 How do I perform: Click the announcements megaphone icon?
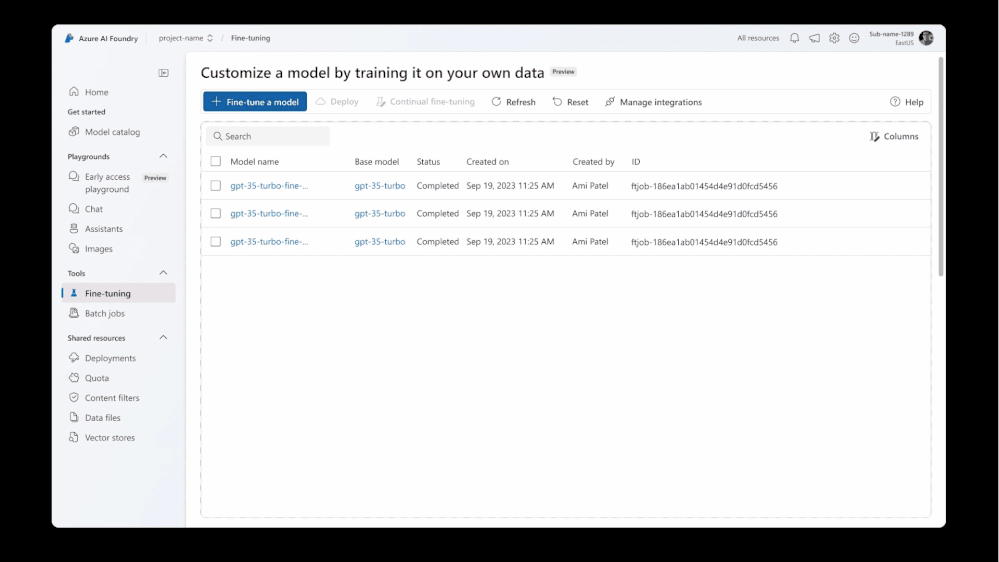click(x=814, y=38)
